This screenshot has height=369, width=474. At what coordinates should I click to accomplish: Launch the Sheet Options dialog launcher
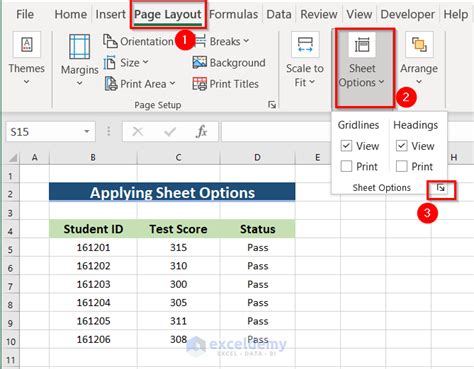[x=441, y=188]
